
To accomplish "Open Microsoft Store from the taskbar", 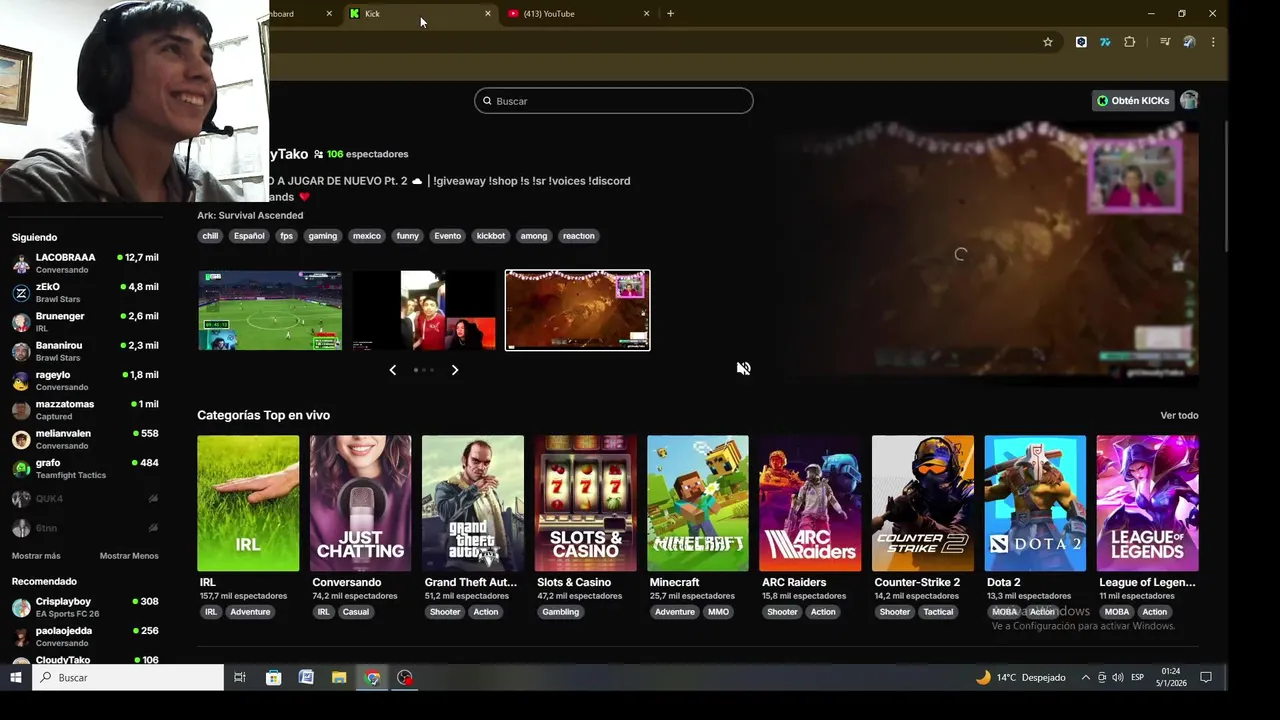I will (x=273, y=677).
